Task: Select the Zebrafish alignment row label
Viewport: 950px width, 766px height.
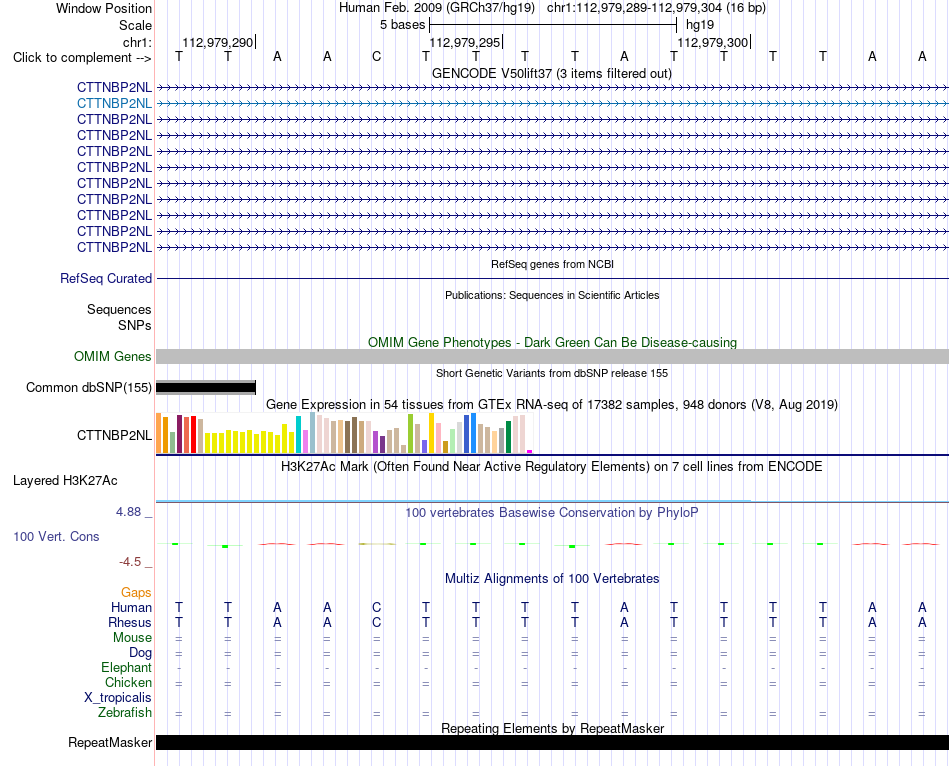Action: (x=125, y=713)
